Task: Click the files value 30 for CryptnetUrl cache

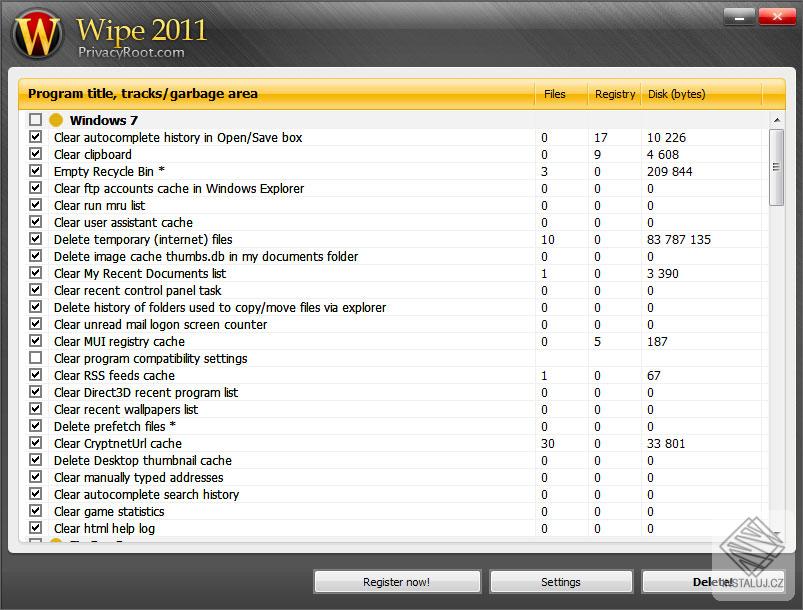Action: tap(547, 443)
